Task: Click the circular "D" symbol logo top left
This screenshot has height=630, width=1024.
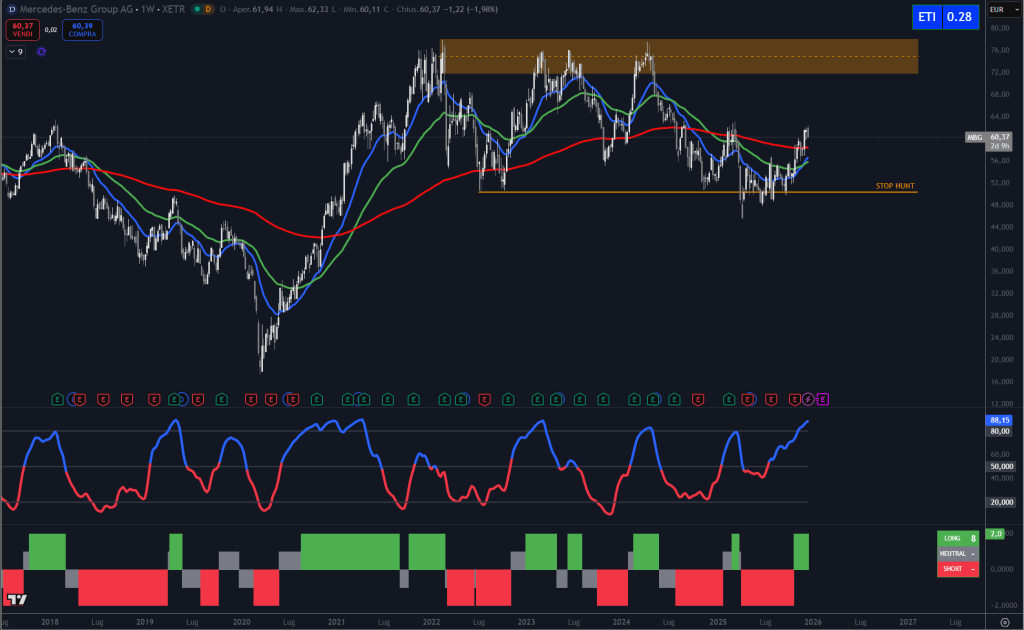Action: coord(11,9)
